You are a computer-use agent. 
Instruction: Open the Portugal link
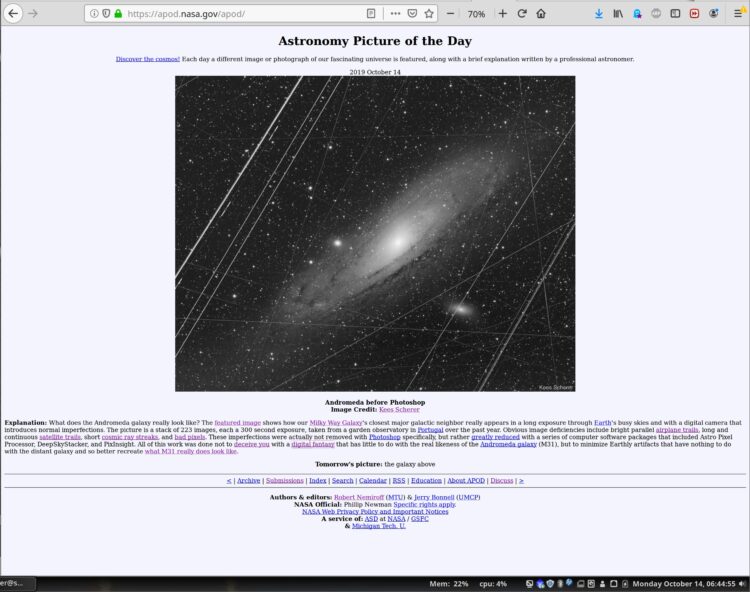coord(430,430)
